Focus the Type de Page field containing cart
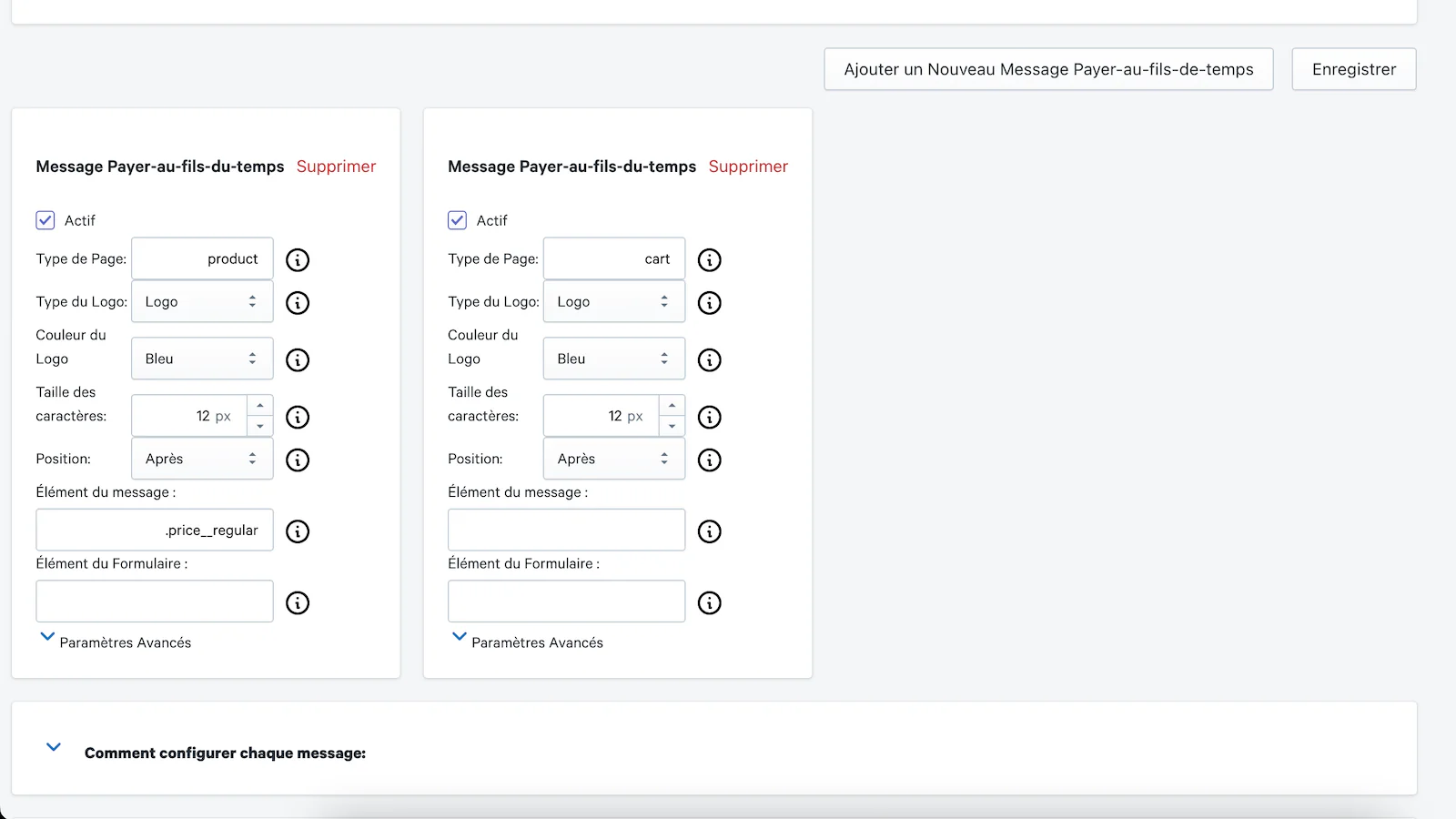The width and height of the screenshot is (1456, 819). (x=614, y=258)
